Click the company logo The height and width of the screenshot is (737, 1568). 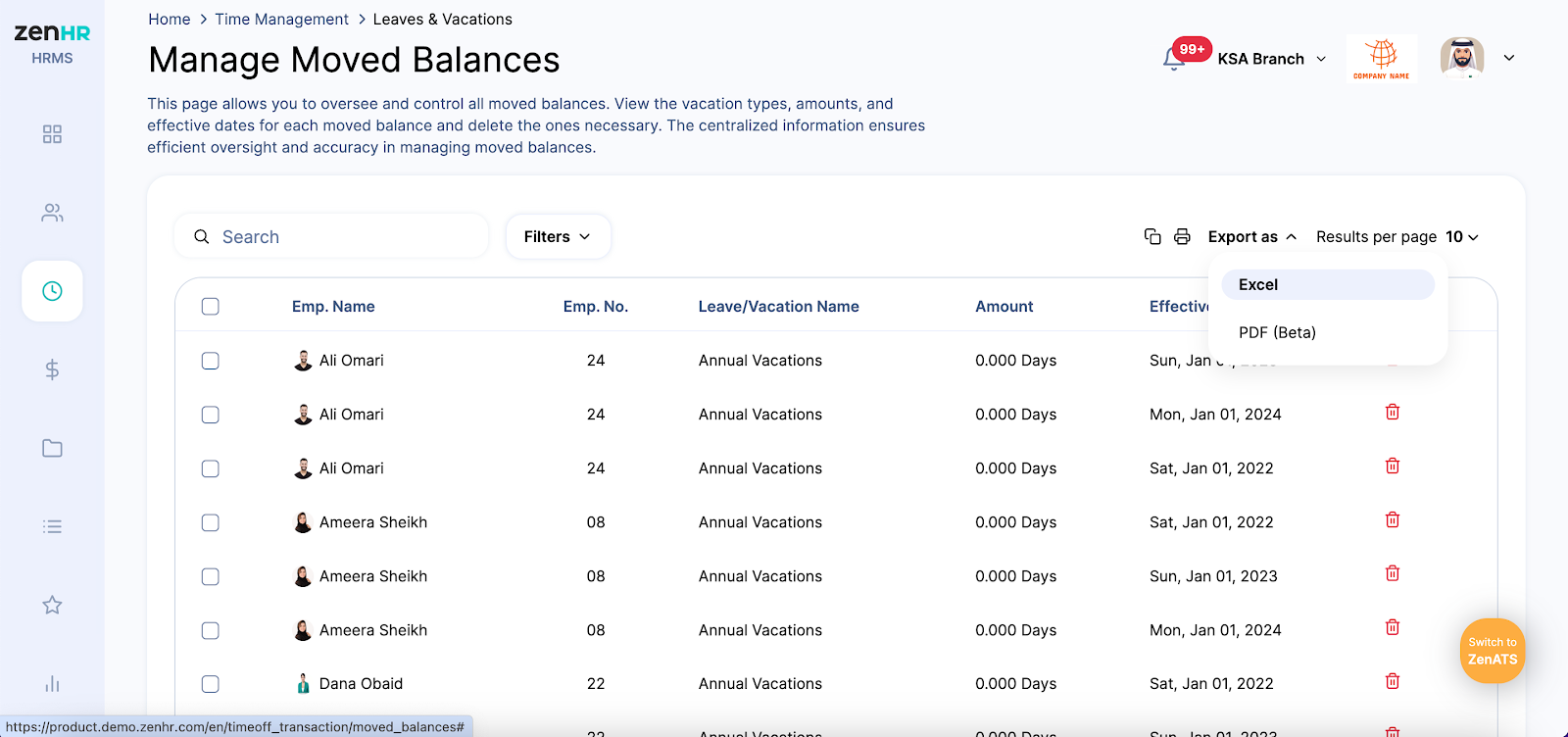tap(1382, 59)
